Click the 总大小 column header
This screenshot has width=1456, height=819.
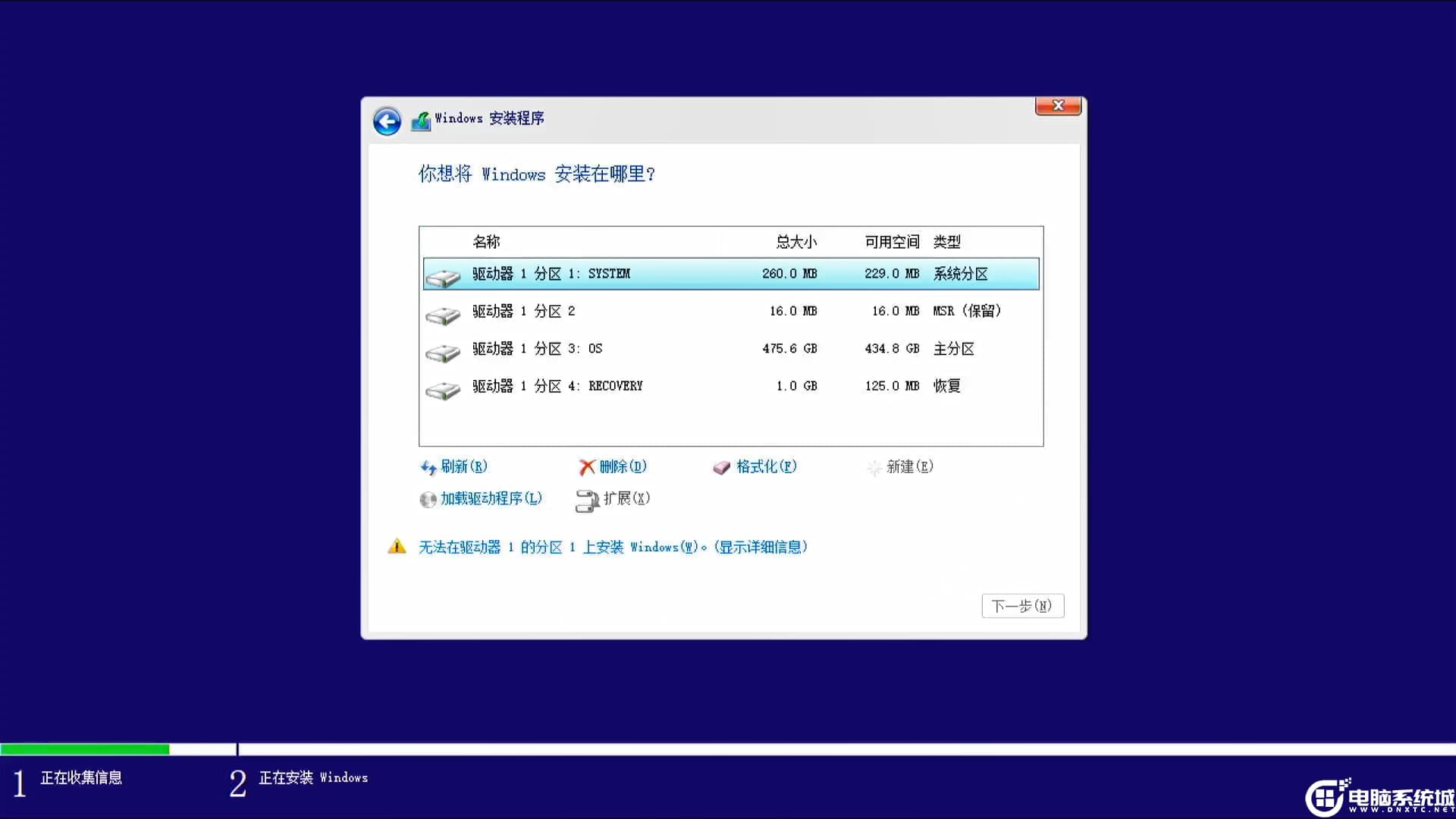point(795,241)
